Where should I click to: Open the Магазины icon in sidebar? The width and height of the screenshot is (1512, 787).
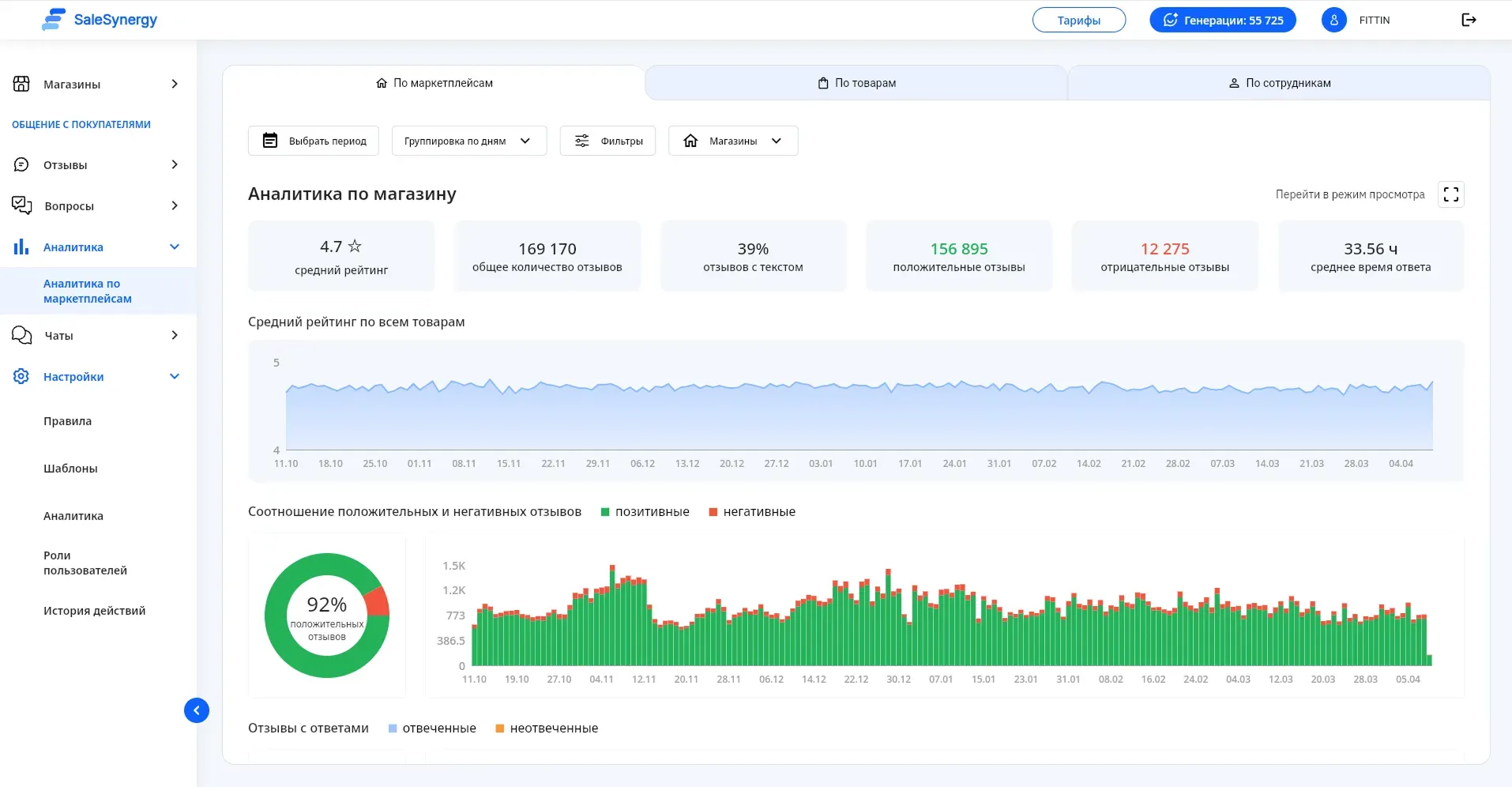click(21, 83)
